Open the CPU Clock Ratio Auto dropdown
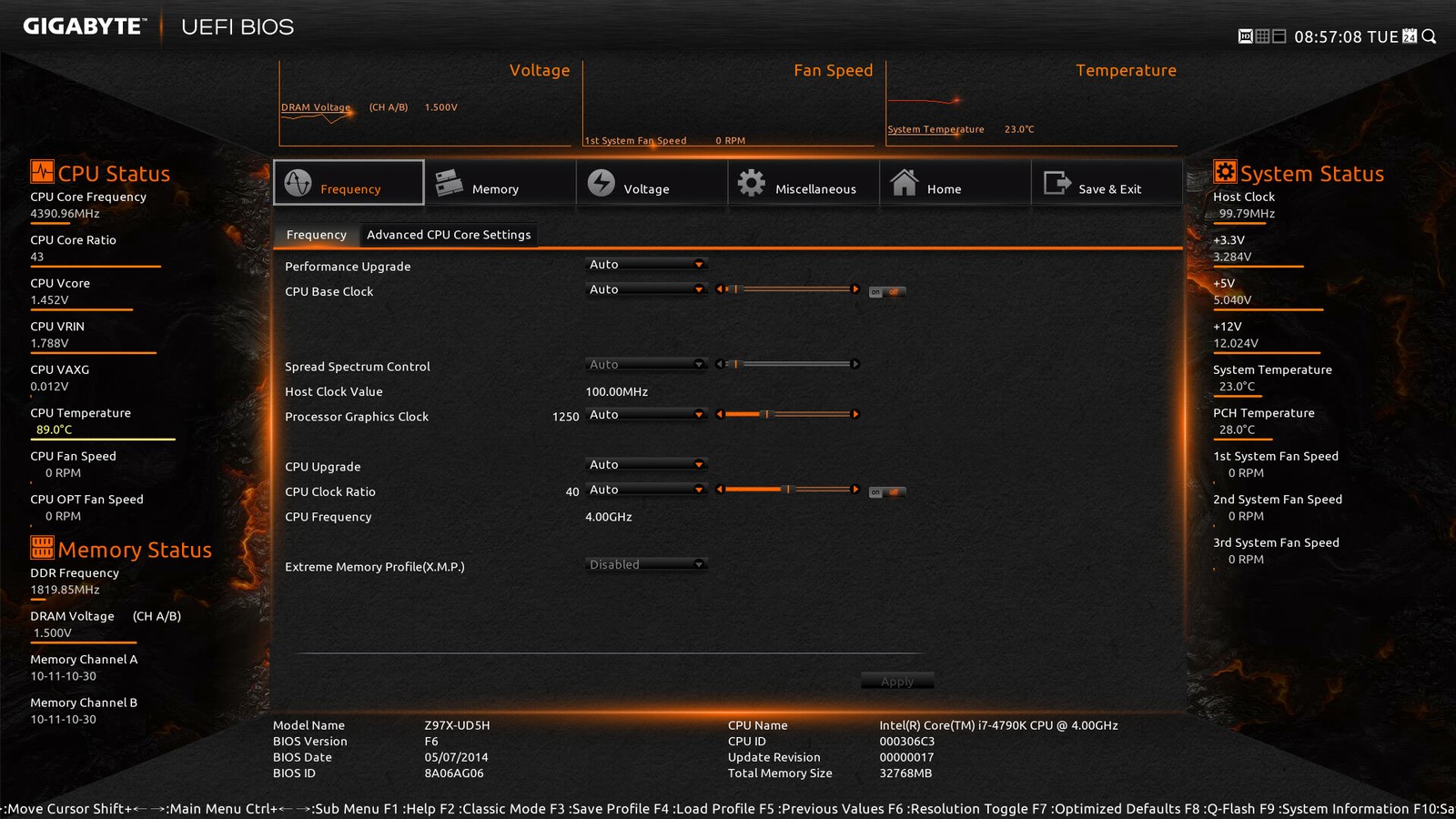Image resolution: width=1456 pixels, height=819 pixels. [645, 490]
